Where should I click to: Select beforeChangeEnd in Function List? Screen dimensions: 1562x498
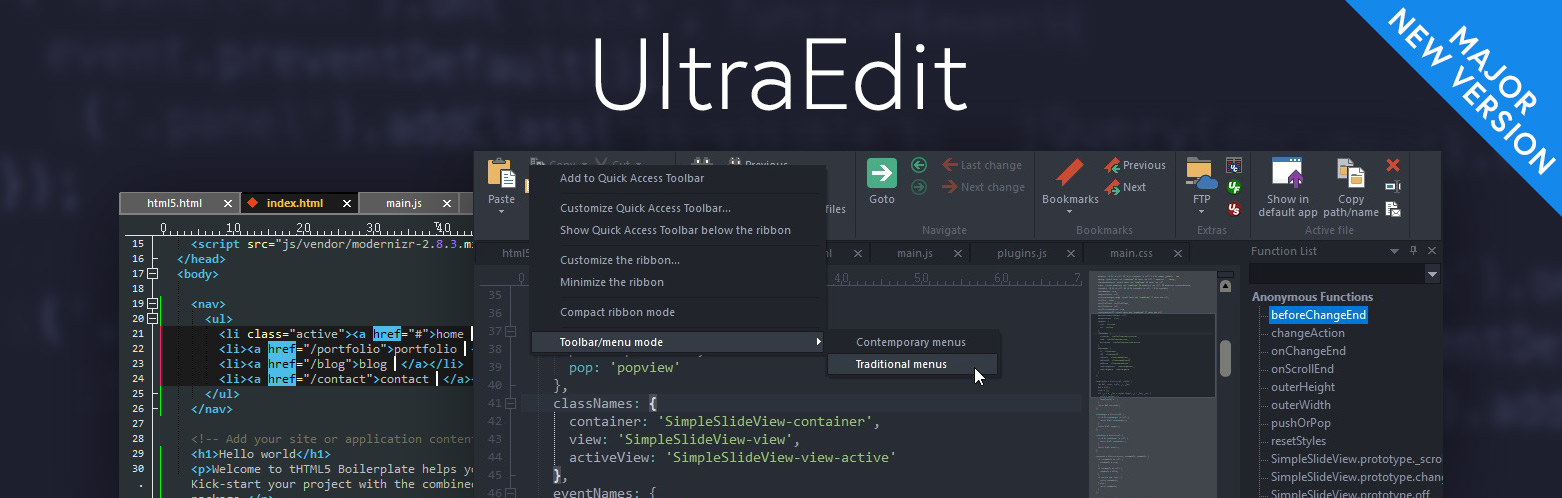point(1318,315)
